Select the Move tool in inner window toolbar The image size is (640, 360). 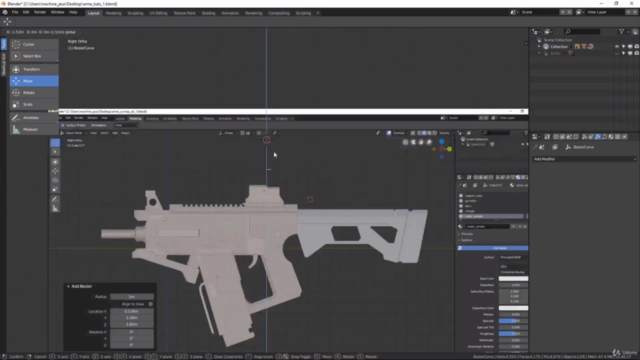55,171
